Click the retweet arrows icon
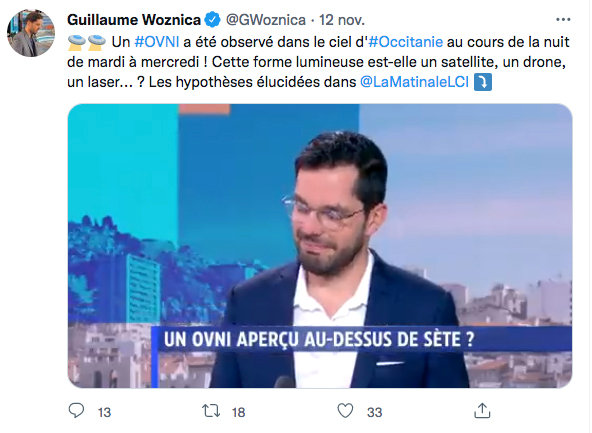 pos(211,411)
